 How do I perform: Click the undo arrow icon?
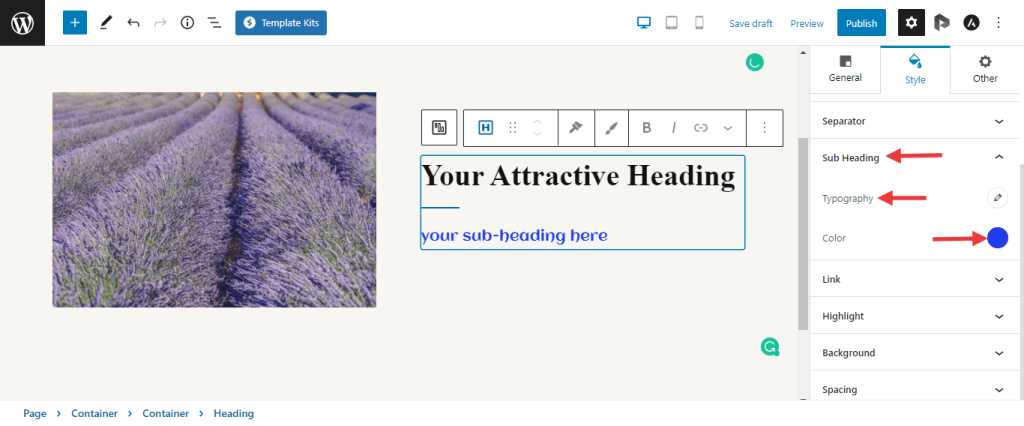pos(133,22)
